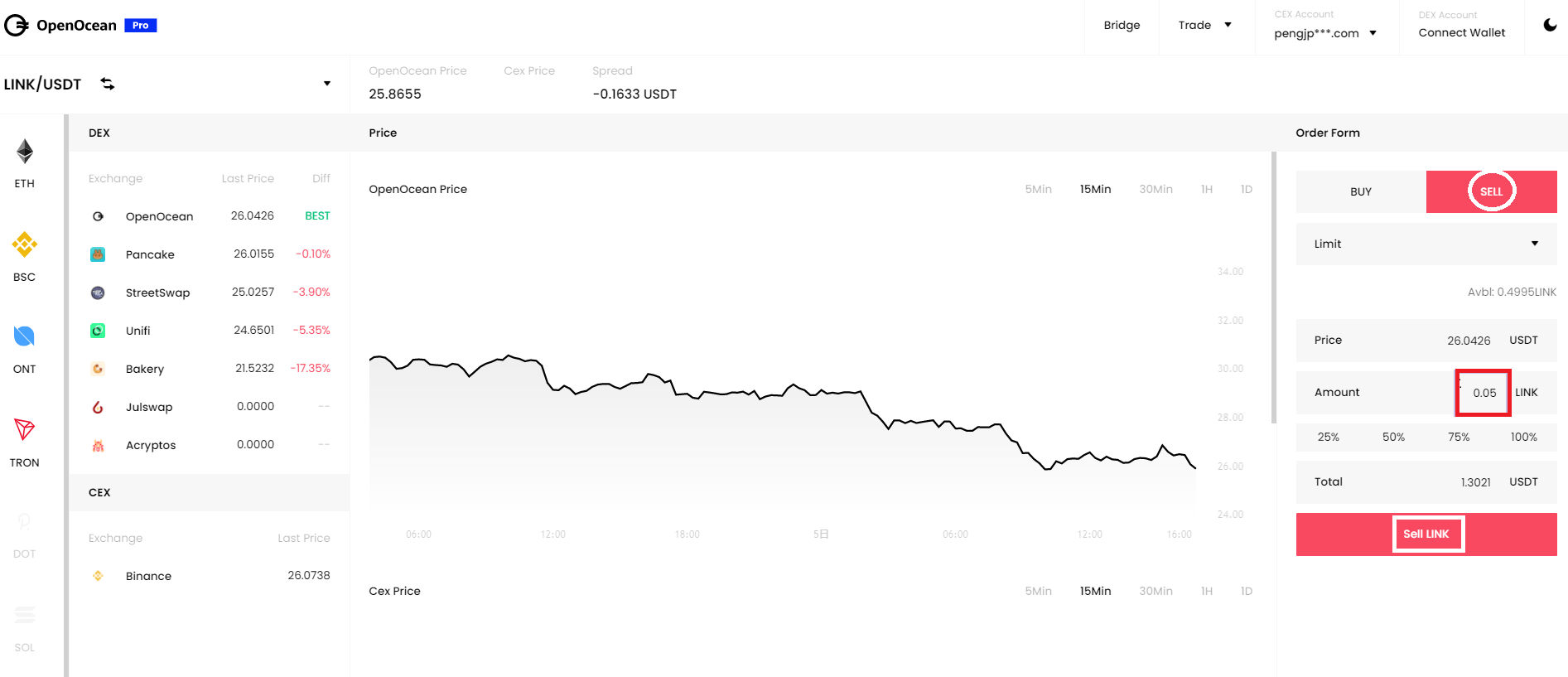Open the Limit order type dropdown

pos(1426,244)
